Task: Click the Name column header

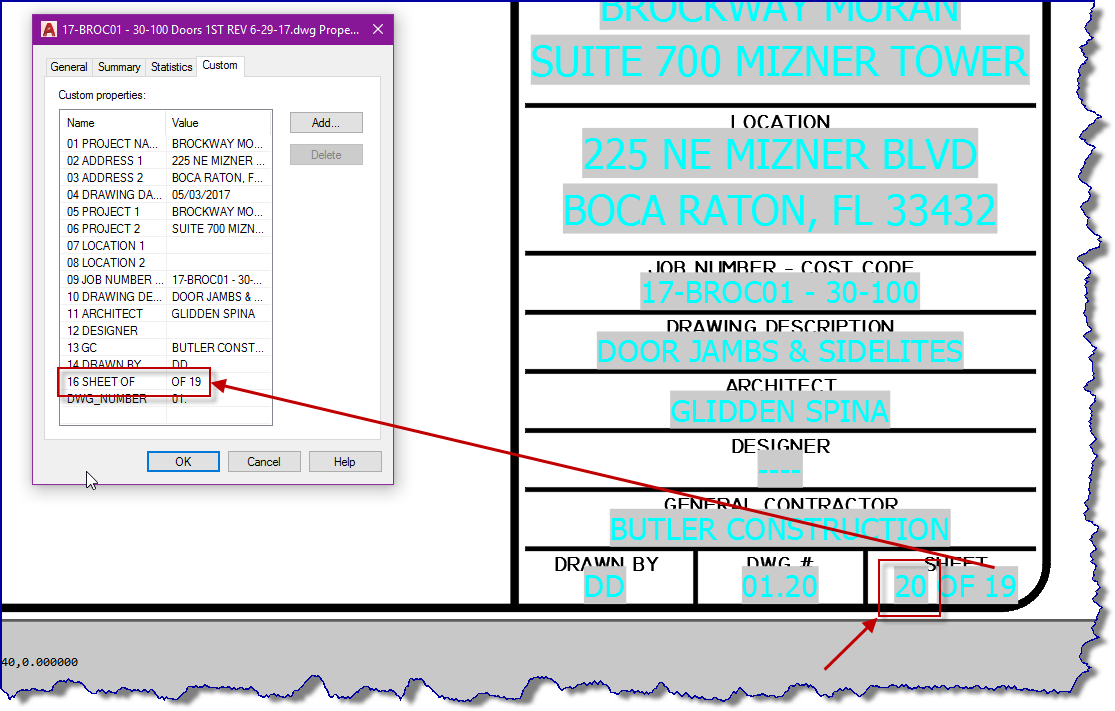Action: click(113, 123)
